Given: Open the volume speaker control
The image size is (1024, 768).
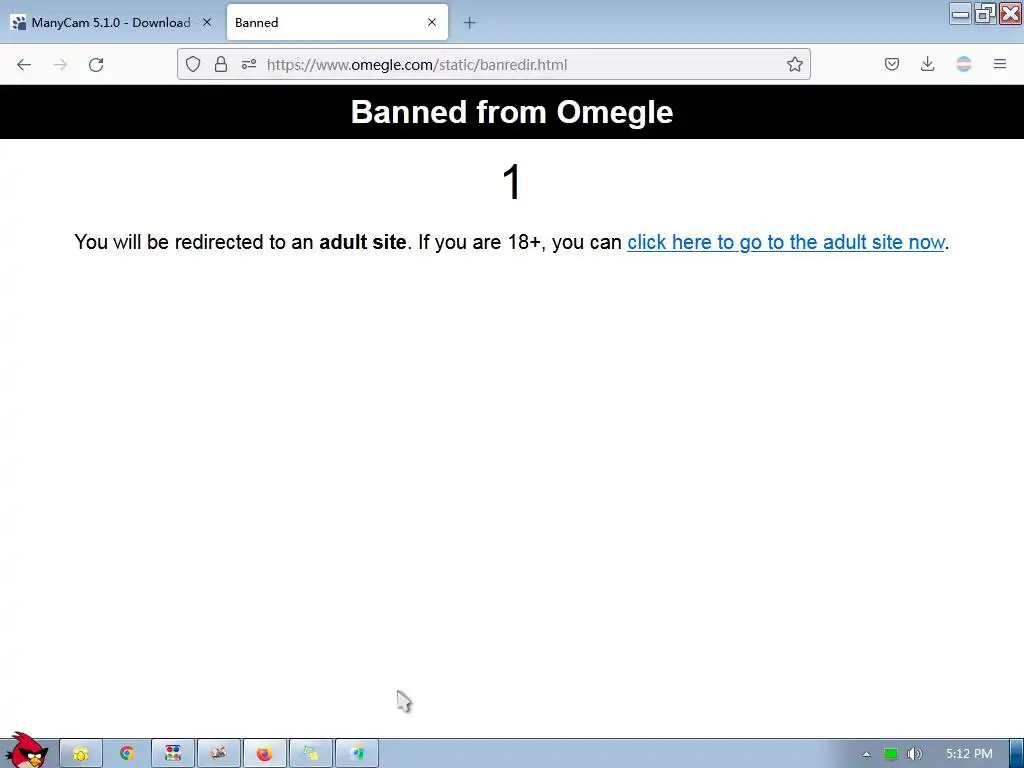Looking at the screenshot, I should tap(915, 754).
